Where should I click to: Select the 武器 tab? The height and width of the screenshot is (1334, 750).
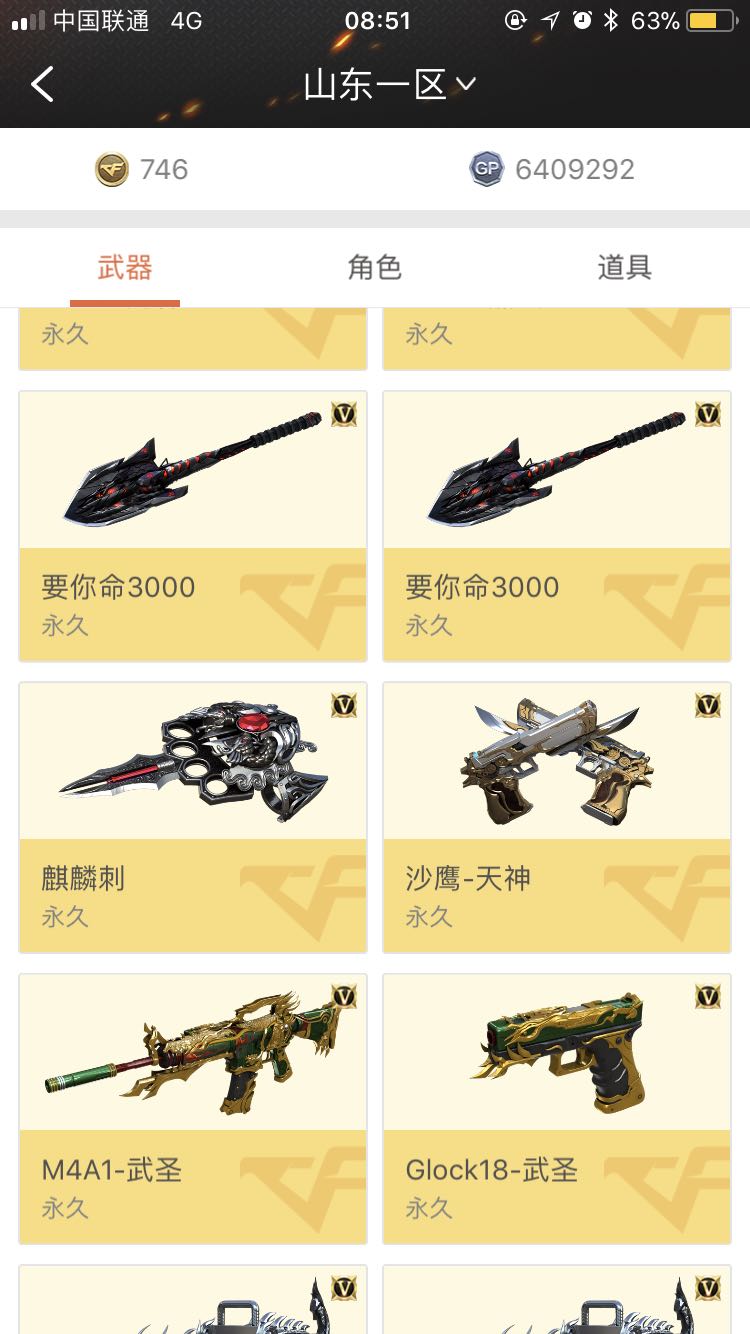coord(125,267)
